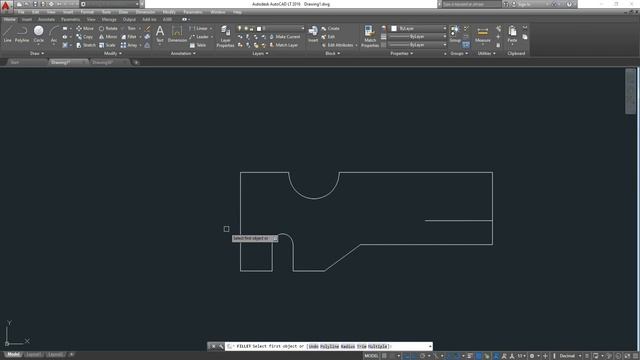
Task: Click Create block button
Action: click(x=331, y=29)
